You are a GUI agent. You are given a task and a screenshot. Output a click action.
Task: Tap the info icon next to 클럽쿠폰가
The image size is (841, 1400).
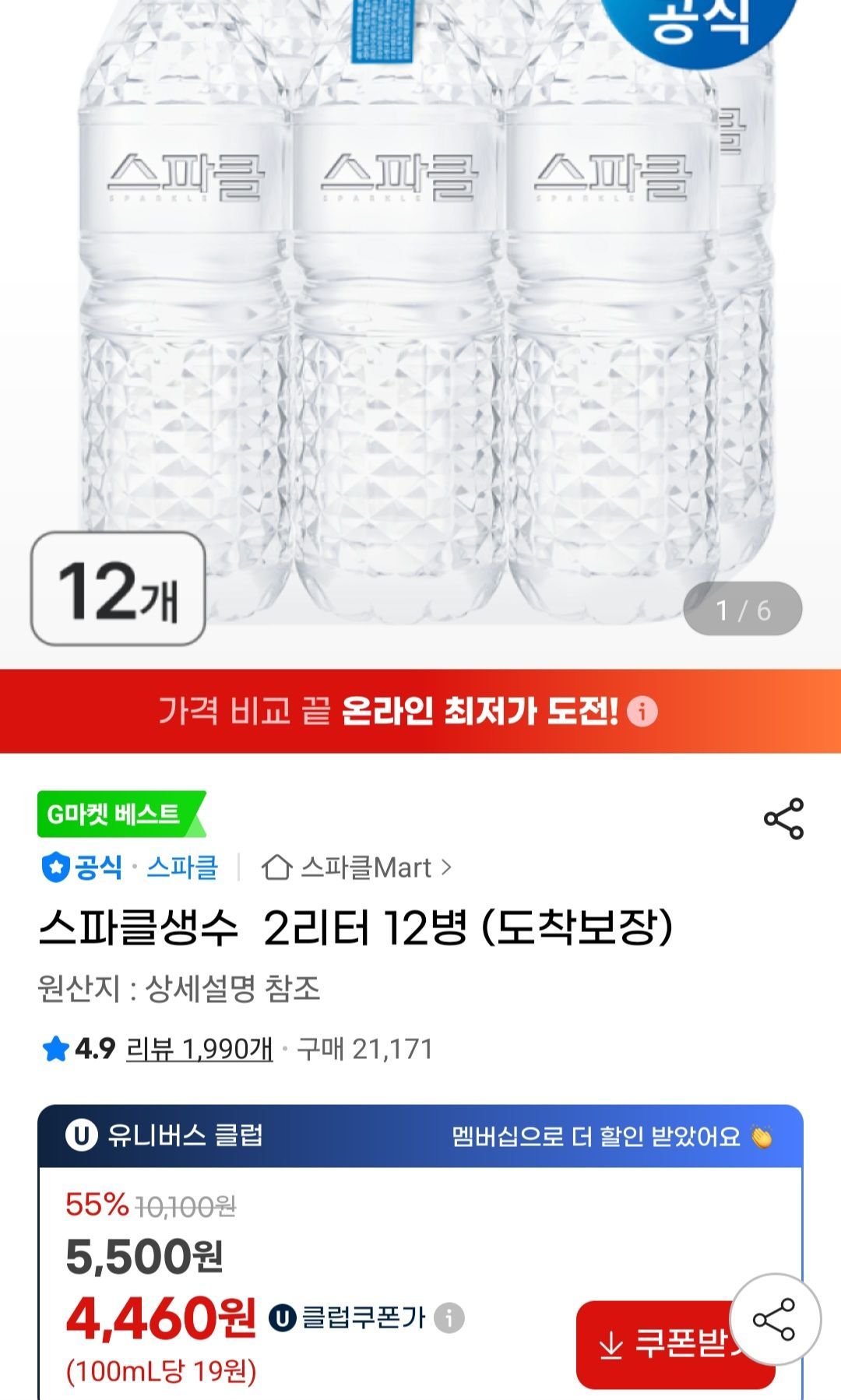tap(449, 1317)
